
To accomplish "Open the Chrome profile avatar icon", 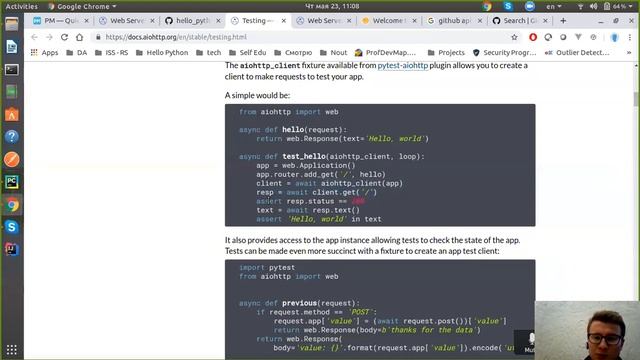I will click(614, 37).
